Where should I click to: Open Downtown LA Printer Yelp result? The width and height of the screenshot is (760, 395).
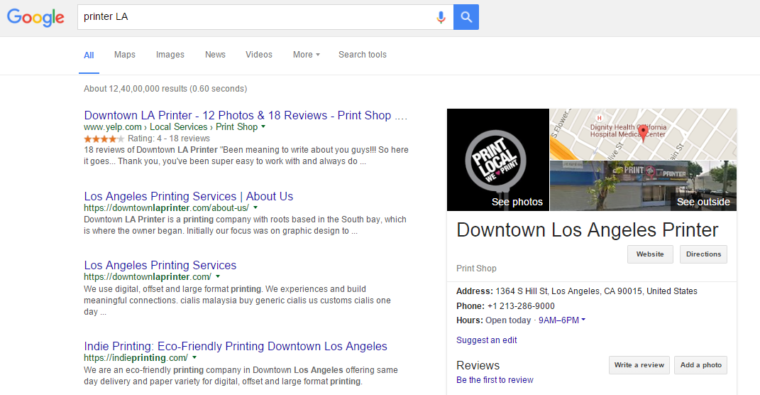(246, 115)
